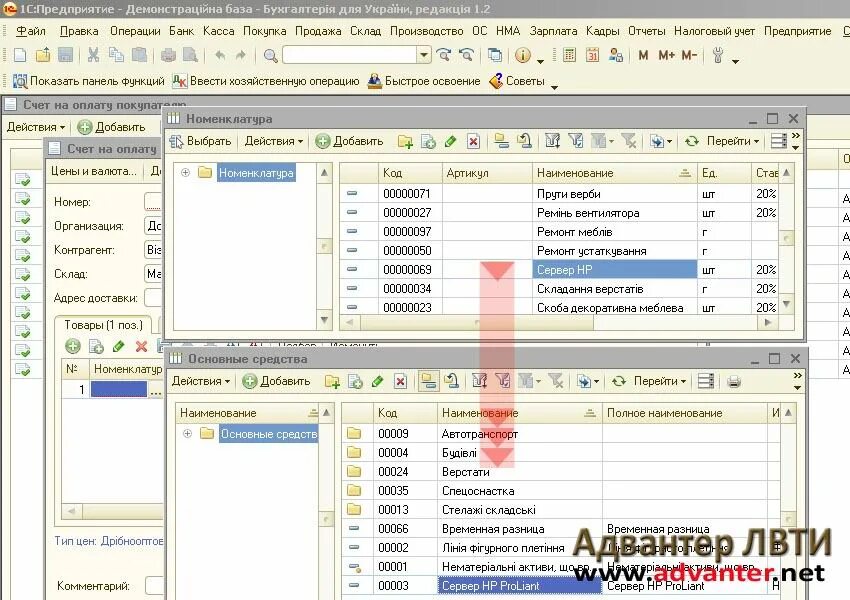Click Выбрать button in Номенклатура window
This screenshot has width=850, height=600.
click(x=200, y=141)
